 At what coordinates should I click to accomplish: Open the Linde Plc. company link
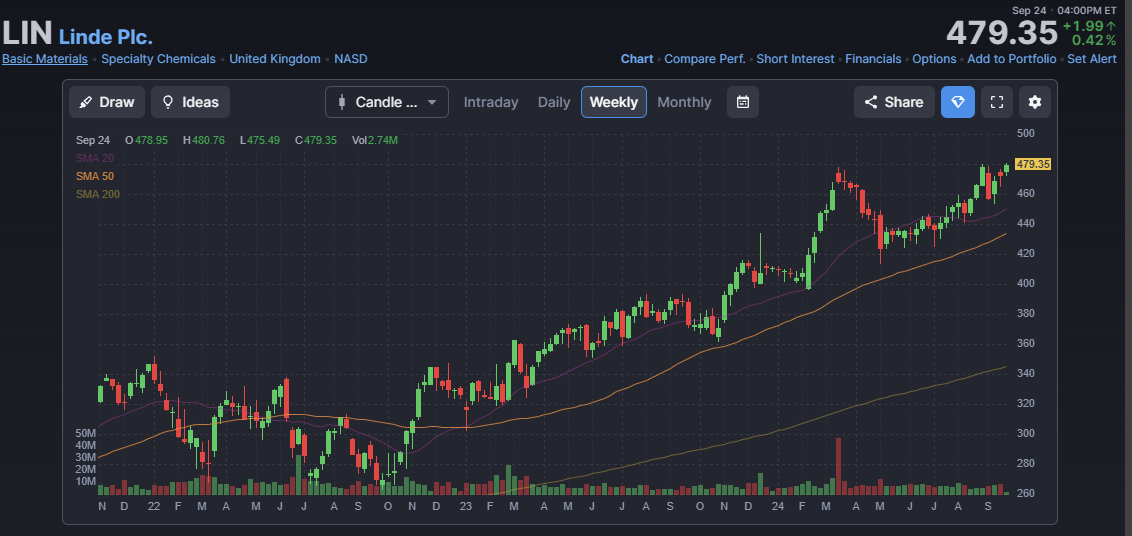pos(106,37)
